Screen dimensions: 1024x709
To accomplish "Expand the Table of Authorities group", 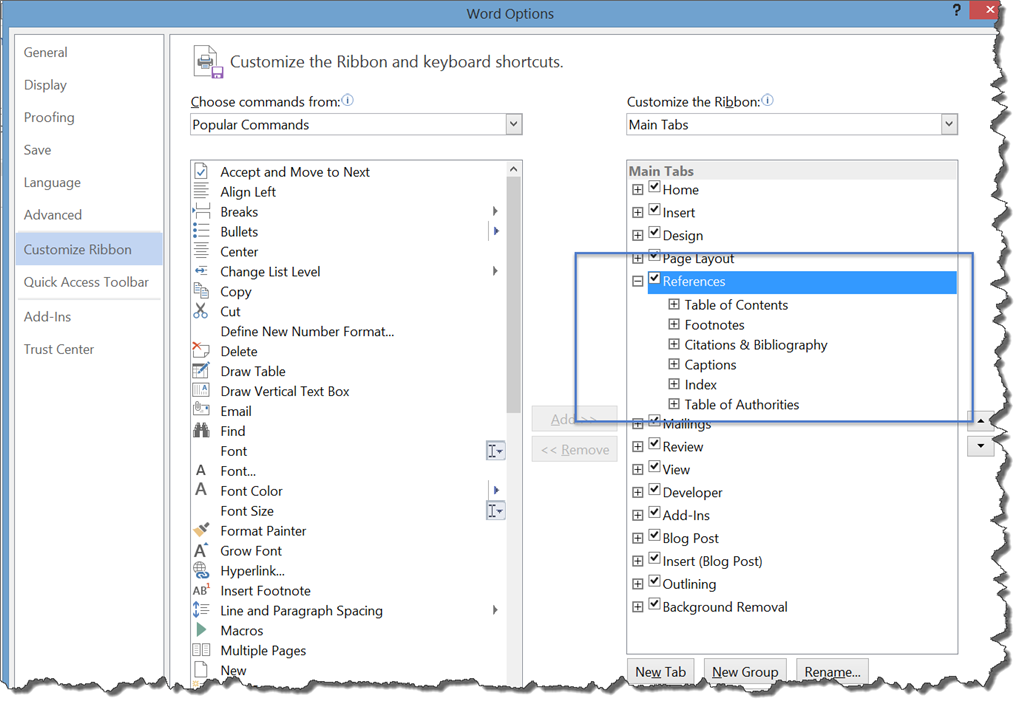I will pos(674,403).
